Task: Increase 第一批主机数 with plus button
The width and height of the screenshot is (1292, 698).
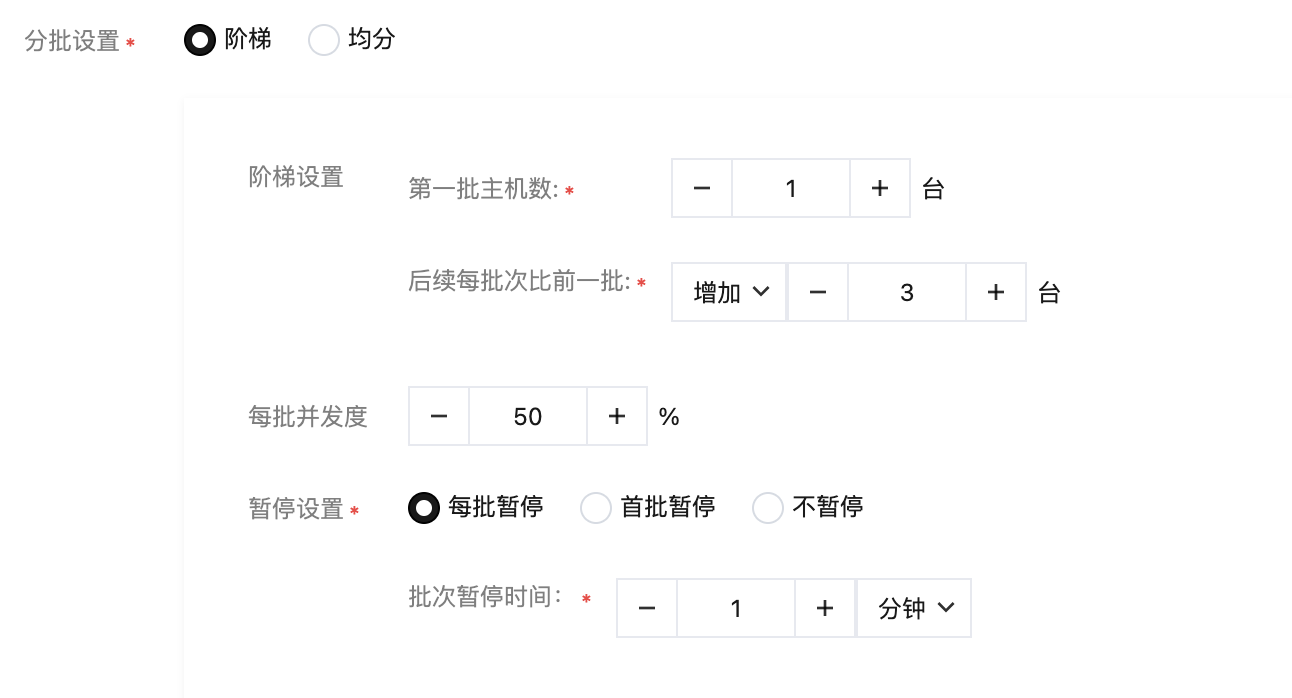Action: 880,188
